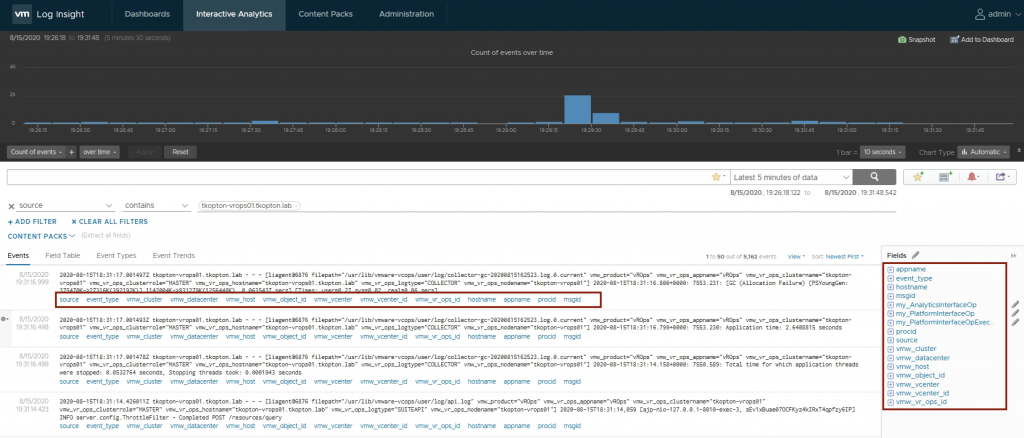Open the Administration tab
This screenshot has width=1024, height=438.
tap(406, 14)
